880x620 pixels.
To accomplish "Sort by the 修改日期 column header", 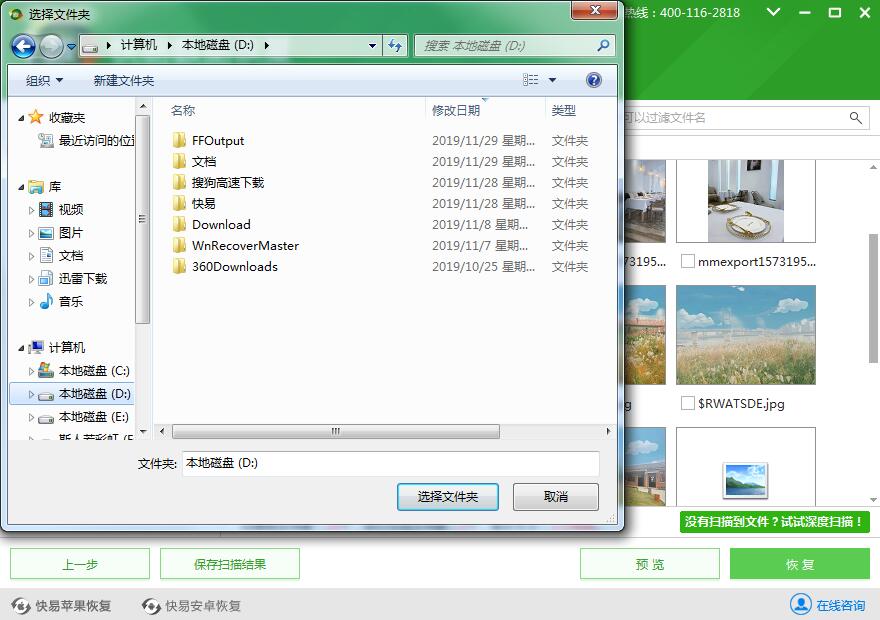I will pyautogui.click(x=456, y=111).
